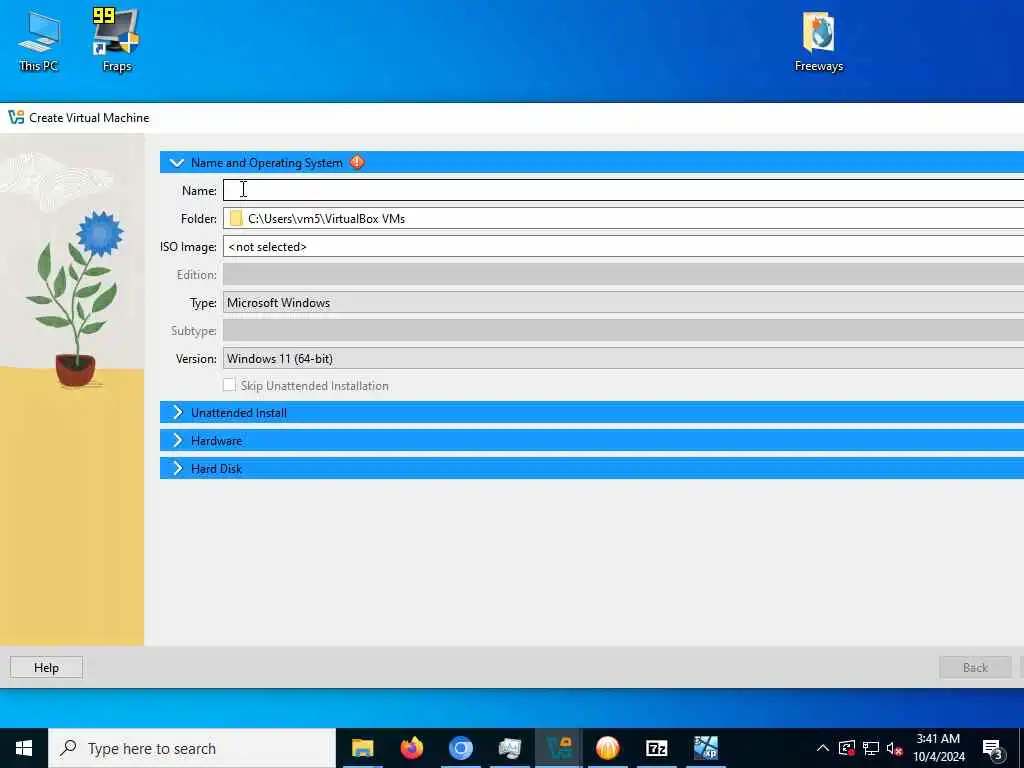
Task: Open the XP app icon on the taskbar
Action: (705, 748)
